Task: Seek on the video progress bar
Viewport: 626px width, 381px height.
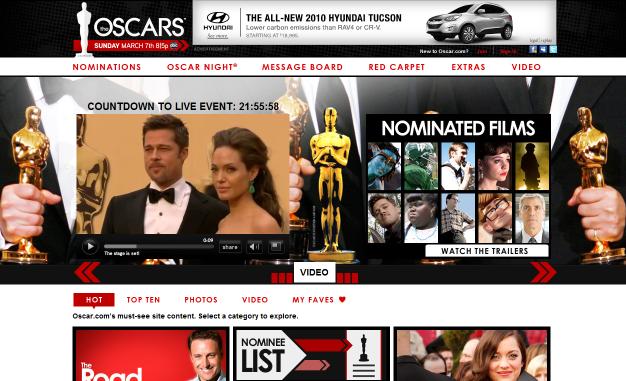Action: point(159,246)
